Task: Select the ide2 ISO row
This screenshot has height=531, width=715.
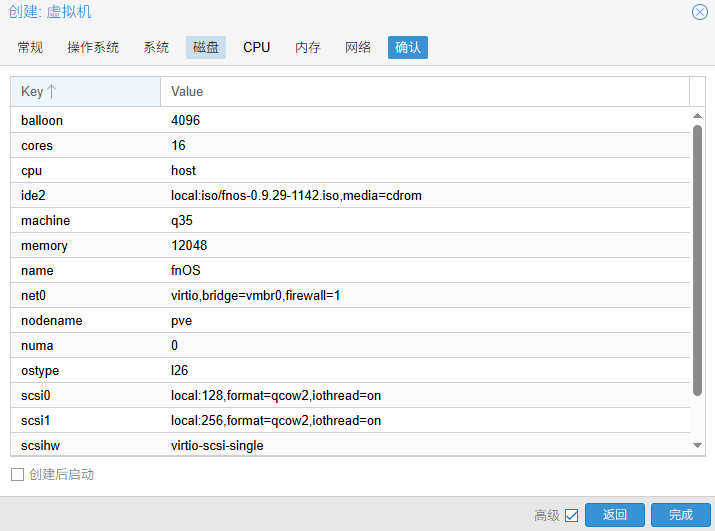Action: (350, 195)
